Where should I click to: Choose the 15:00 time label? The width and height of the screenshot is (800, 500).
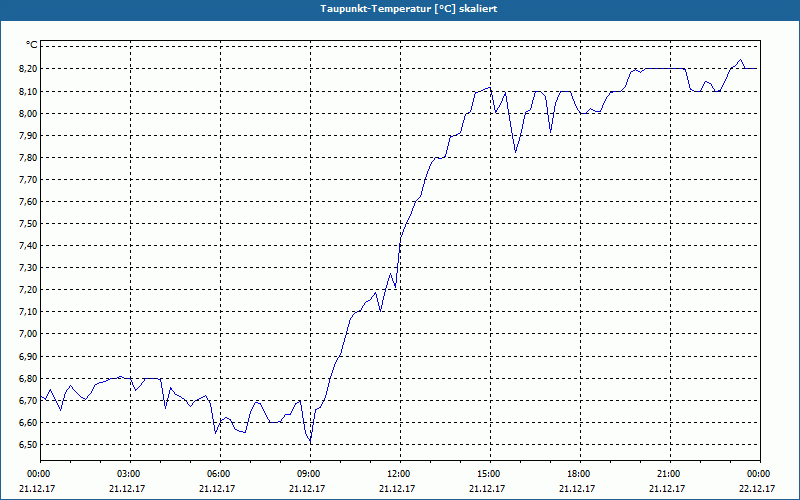point(490,474)
